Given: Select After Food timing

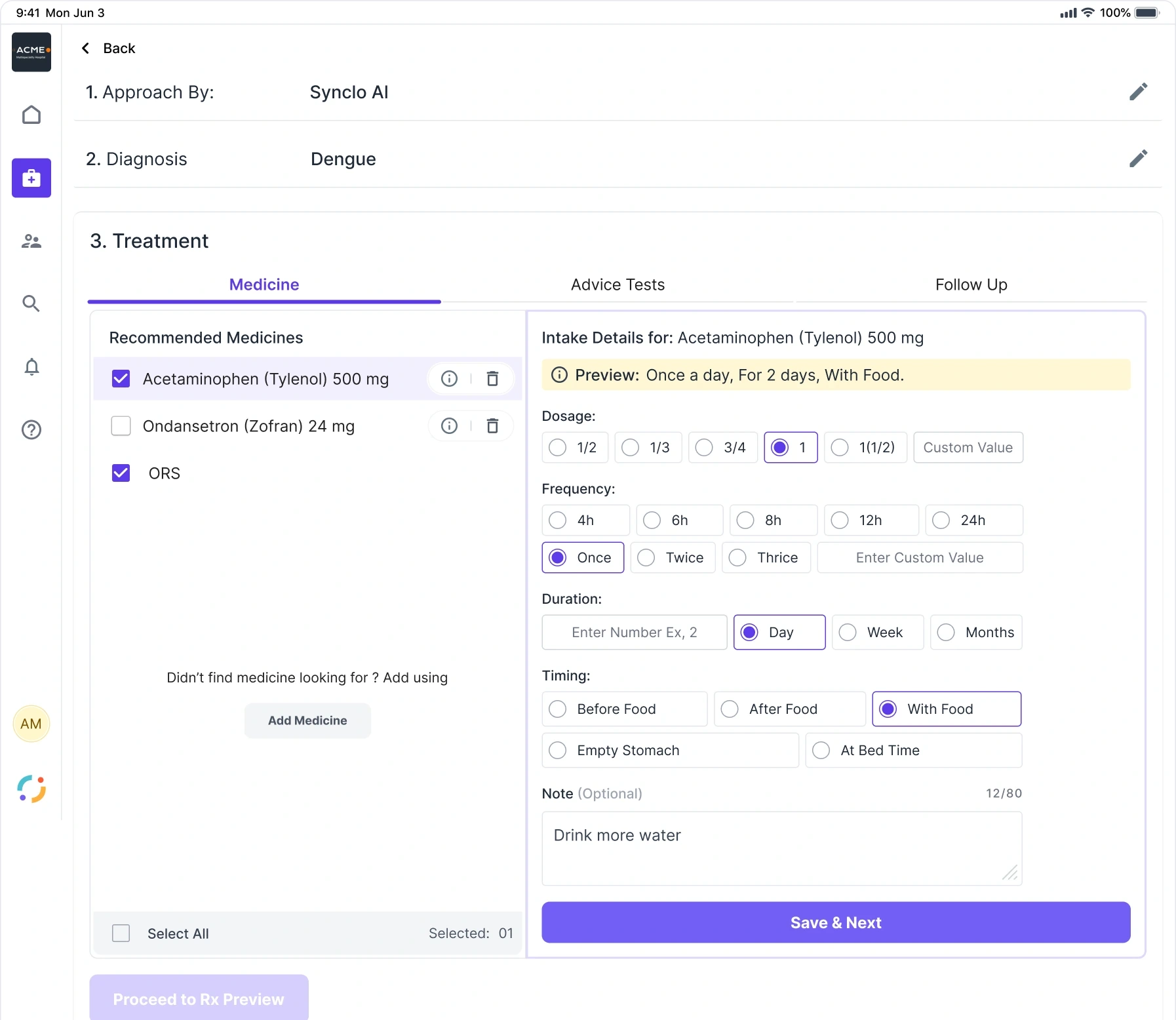Looking at the screenshot, I should pyautogui.click(x=790, y=709).
